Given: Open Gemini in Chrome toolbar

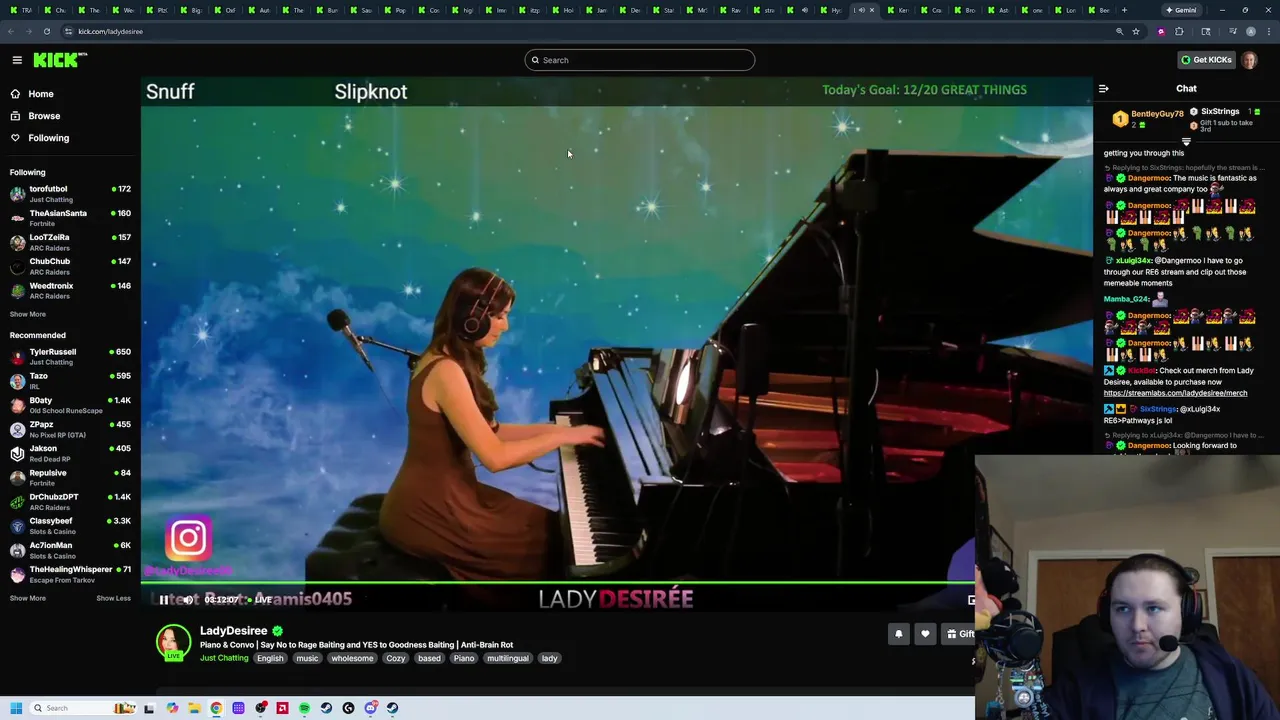Looking at the screenshot, I should [x=1181, y=10].
